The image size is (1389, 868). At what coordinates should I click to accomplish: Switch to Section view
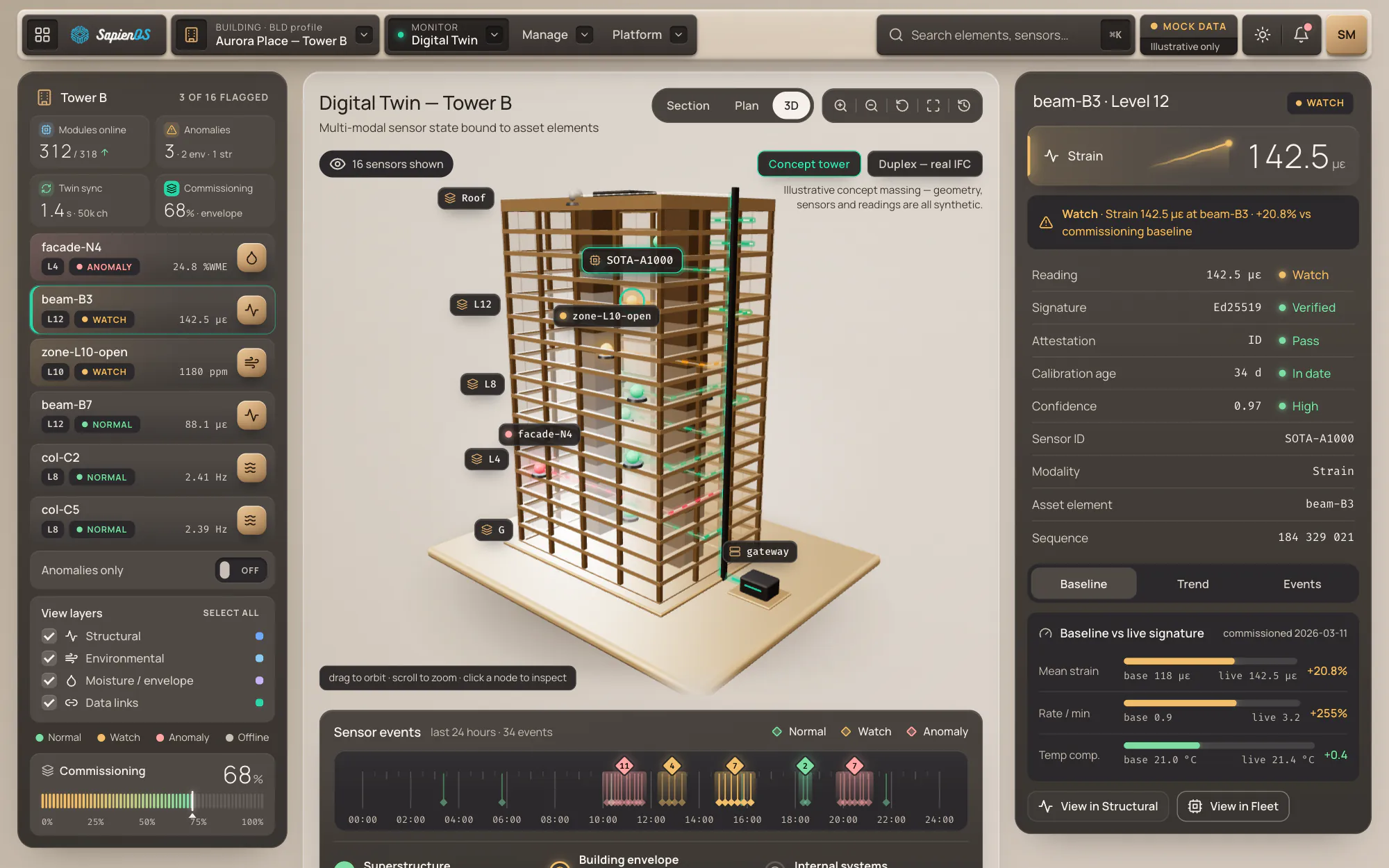[688, 106]
